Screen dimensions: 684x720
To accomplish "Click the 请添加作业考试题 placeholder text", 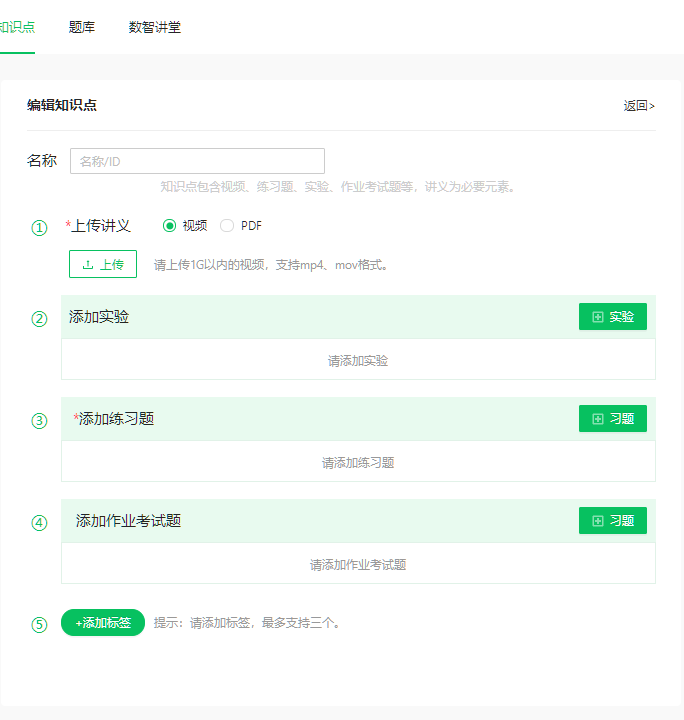I will pyautogui.click(x=358, y=565).
